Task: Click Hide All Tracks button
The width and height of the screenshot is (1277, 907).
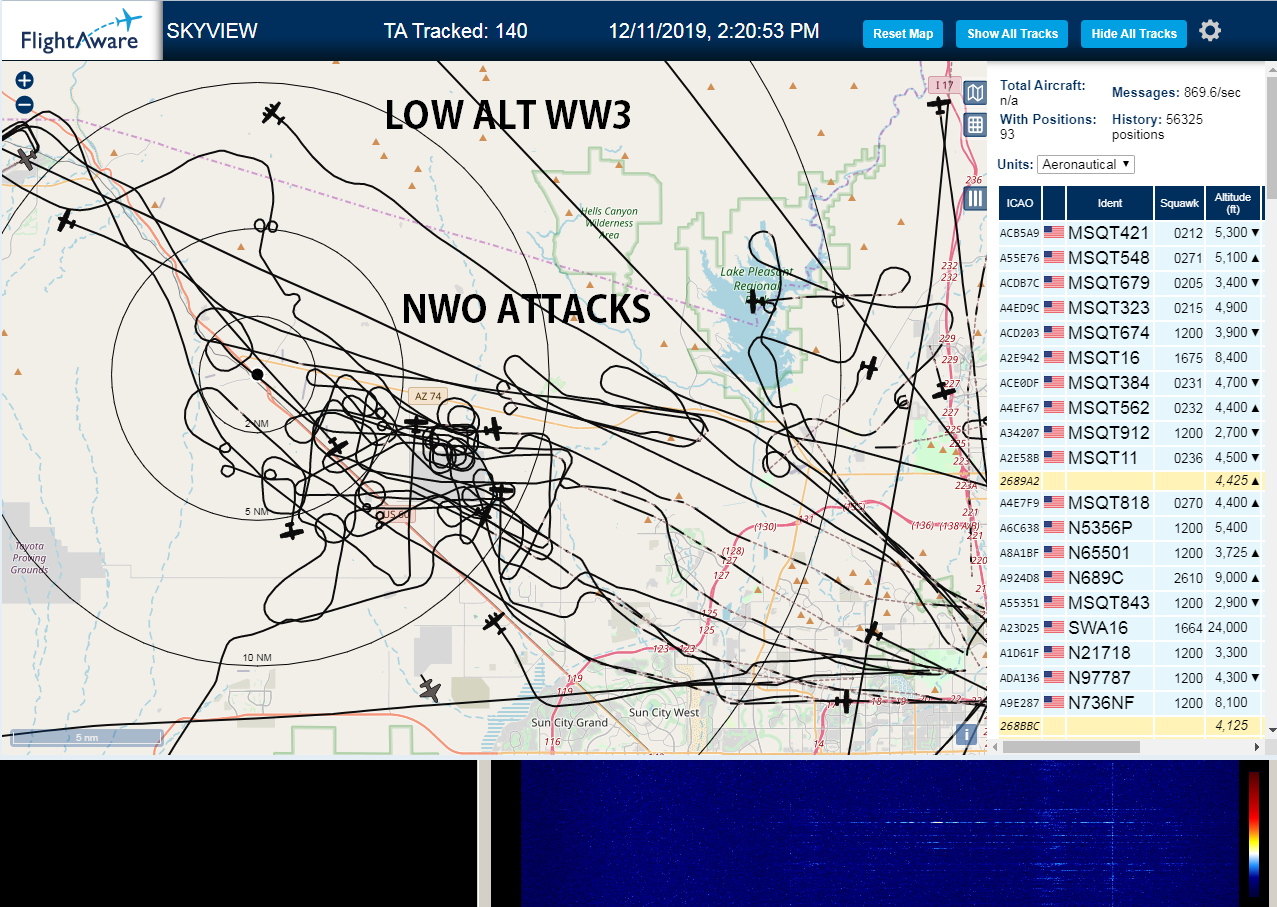Action: (x=1134, y=34)
